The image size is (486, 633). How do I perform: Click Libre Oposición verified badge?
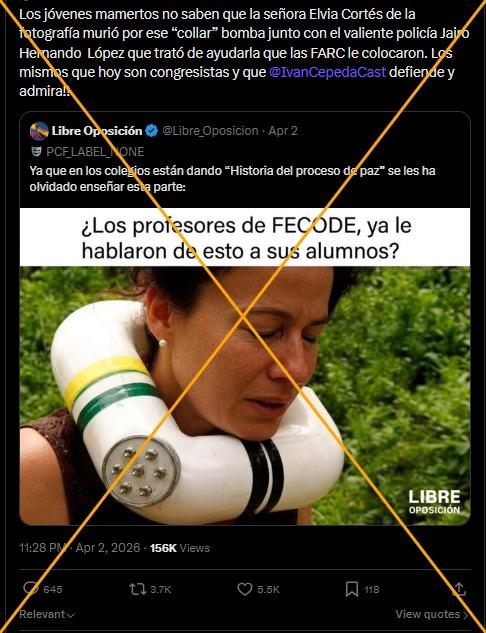click(152, 131)
